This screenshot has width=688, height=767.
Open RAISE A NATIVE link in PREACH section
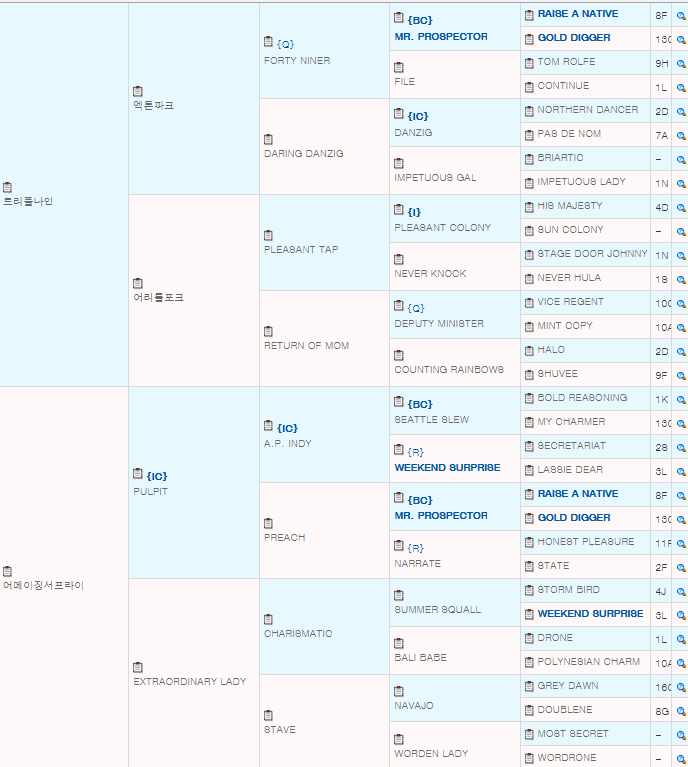(578, 493)
